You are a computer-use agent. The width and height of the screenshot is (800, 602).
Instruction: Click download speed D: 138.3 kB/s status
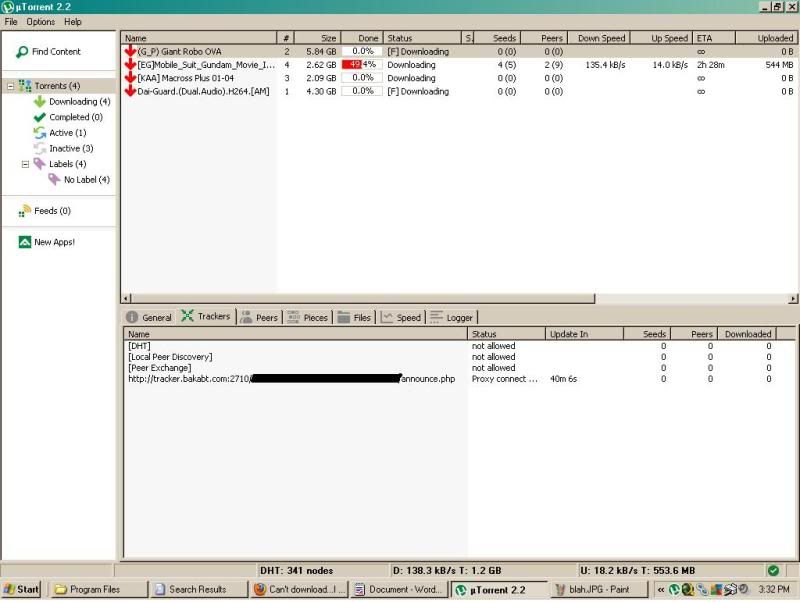click(x=447, y=570)
